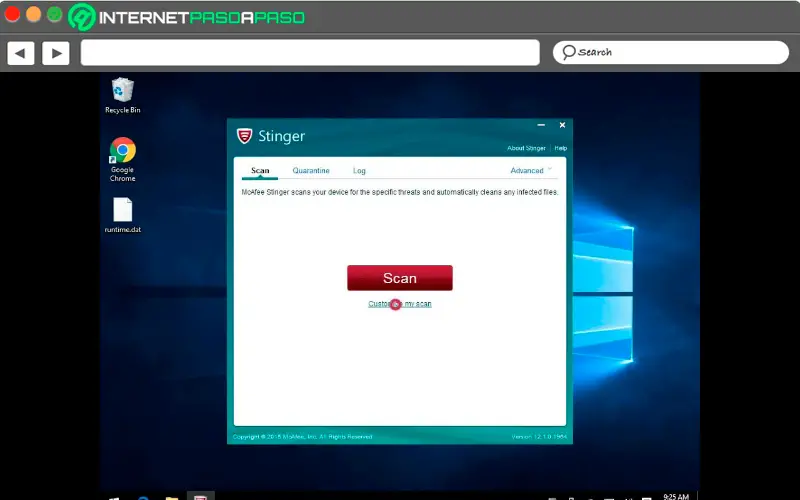Open the Quarantine tab
Screen dimensions: 800x500
[x=311, y=170]
